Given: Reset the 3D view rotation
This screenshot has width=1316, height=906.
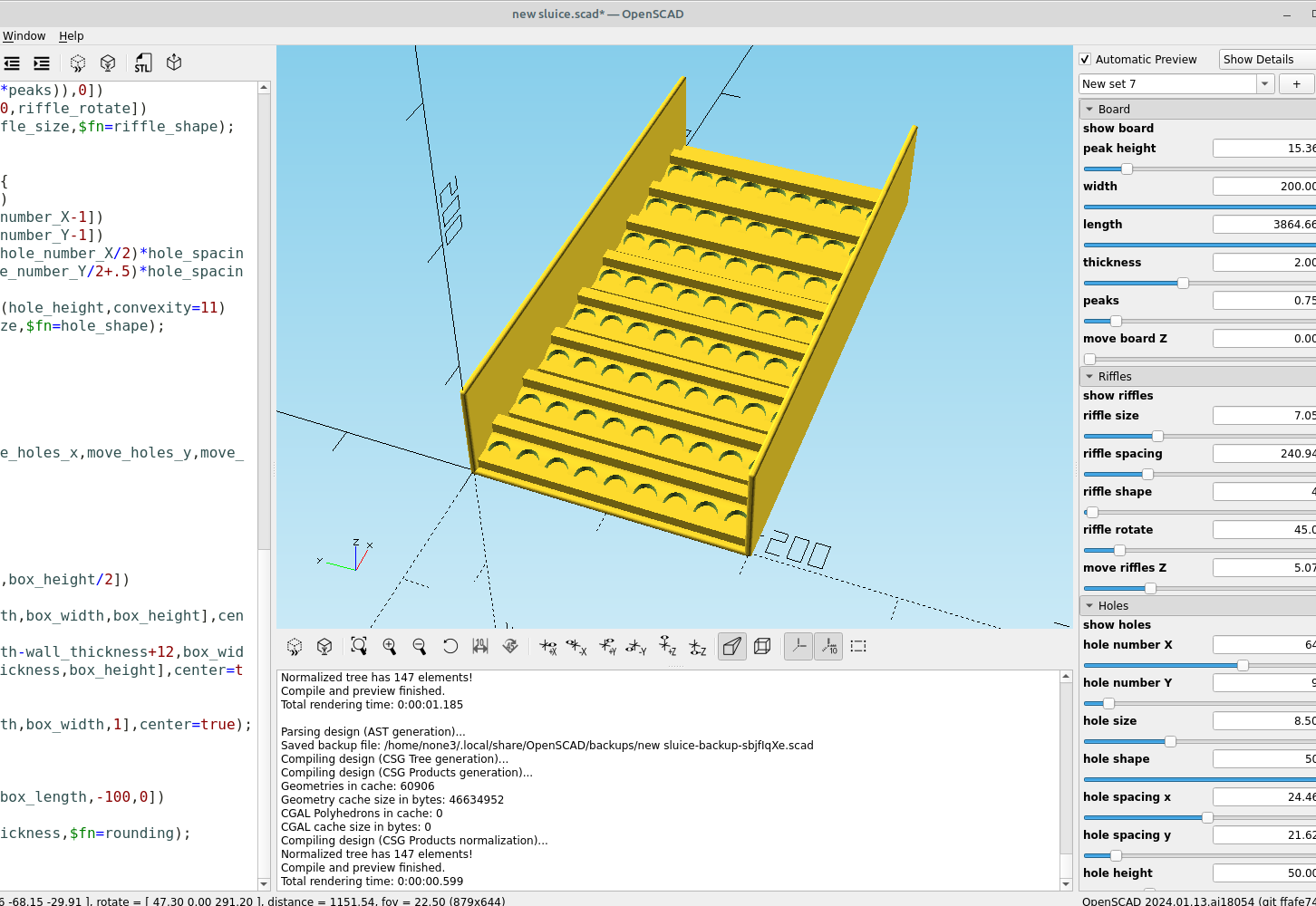Looking at the screenshot, I should pyautogui.click(x=450, y=646).
